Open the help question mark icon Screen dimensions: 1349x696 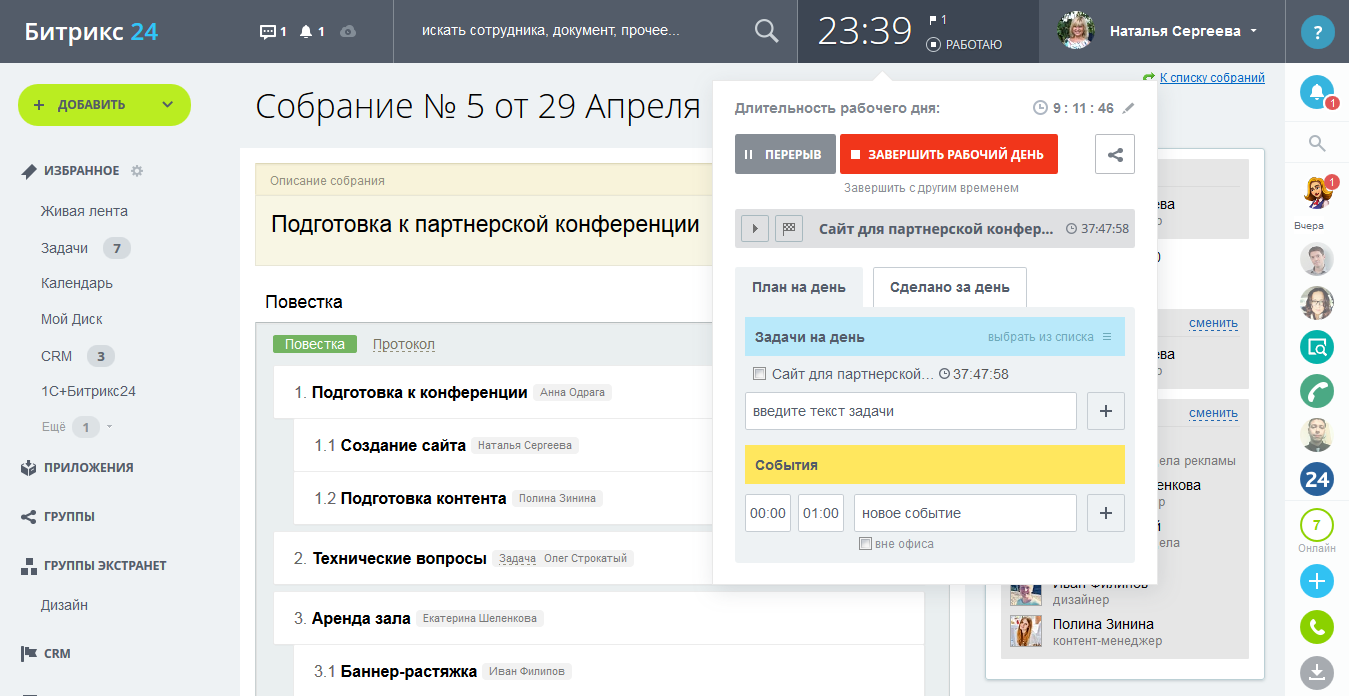[1317, 31]
